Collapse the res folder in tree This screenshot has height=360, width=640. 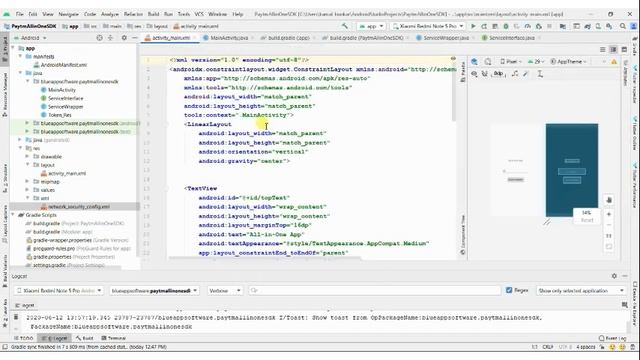(20, 148)
